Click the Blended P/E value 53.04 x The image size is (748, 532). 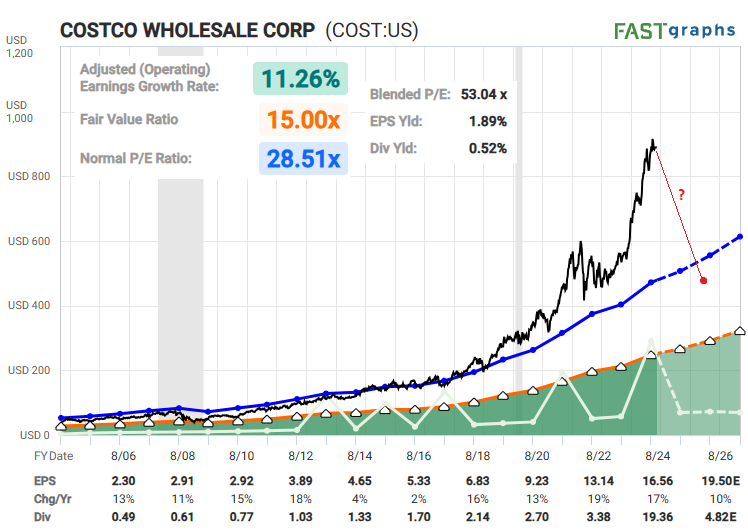click(483, 95)
